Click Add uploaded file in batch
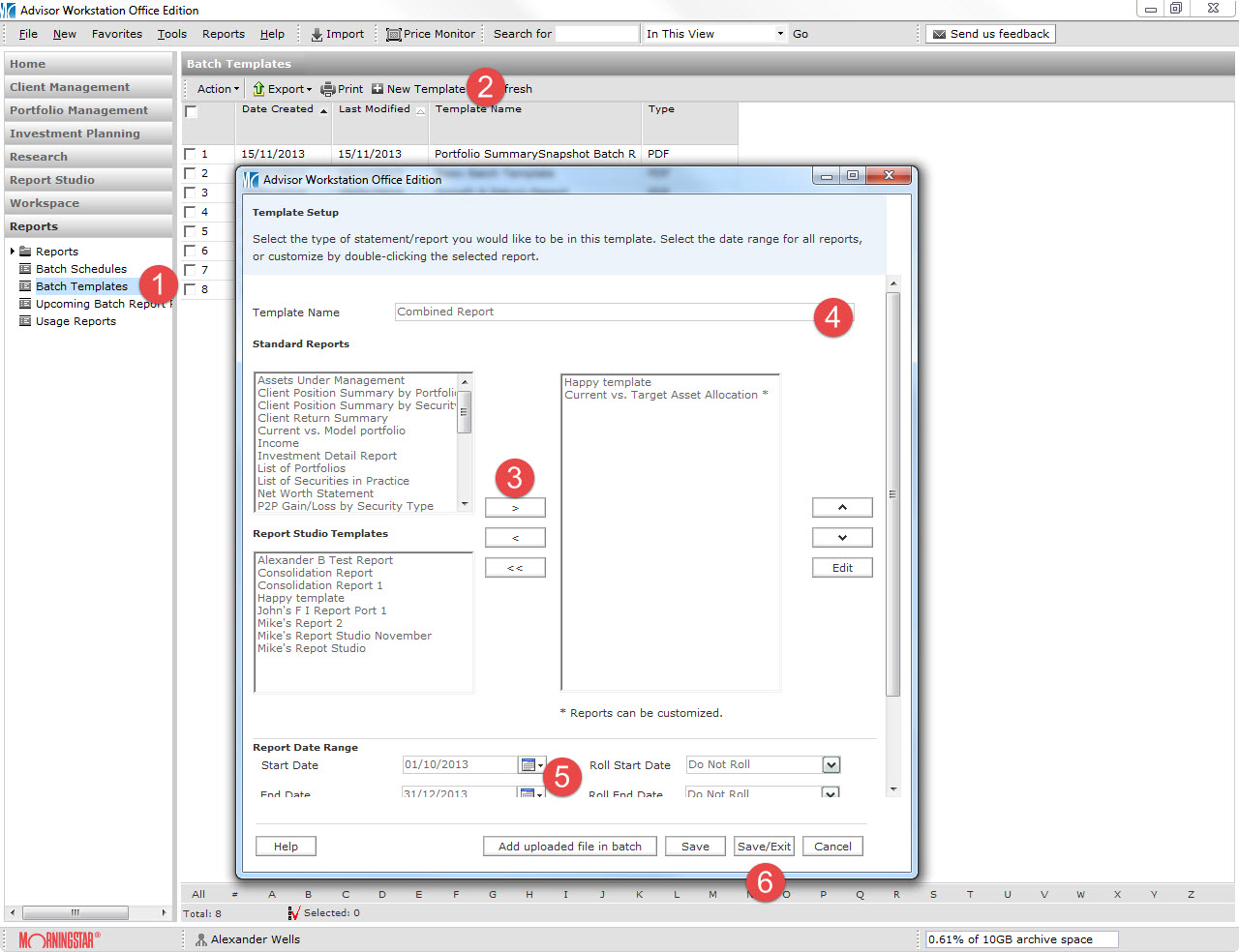Image resolution: width=1239 pixels, height=952 pixels. coord(569,847)
